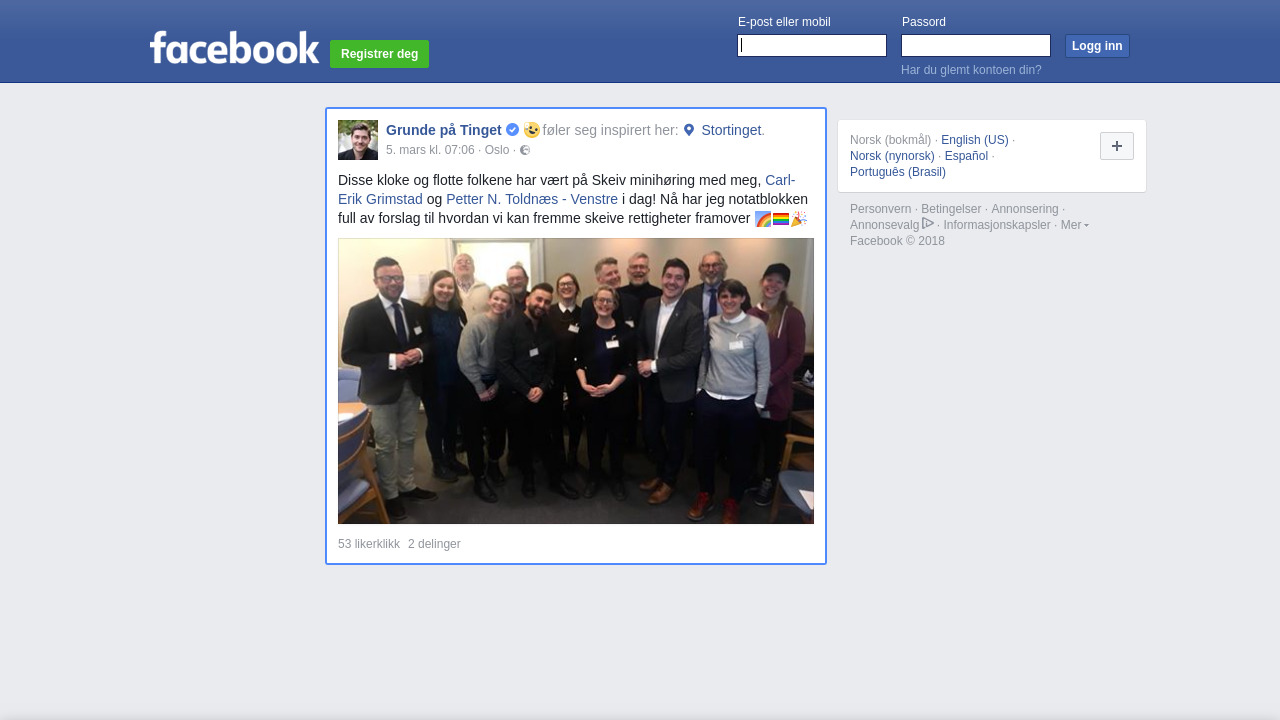The height and width of the screenshot is (720, 1280).
Task: Switch language to English (US)
Action: coord(975,140)
